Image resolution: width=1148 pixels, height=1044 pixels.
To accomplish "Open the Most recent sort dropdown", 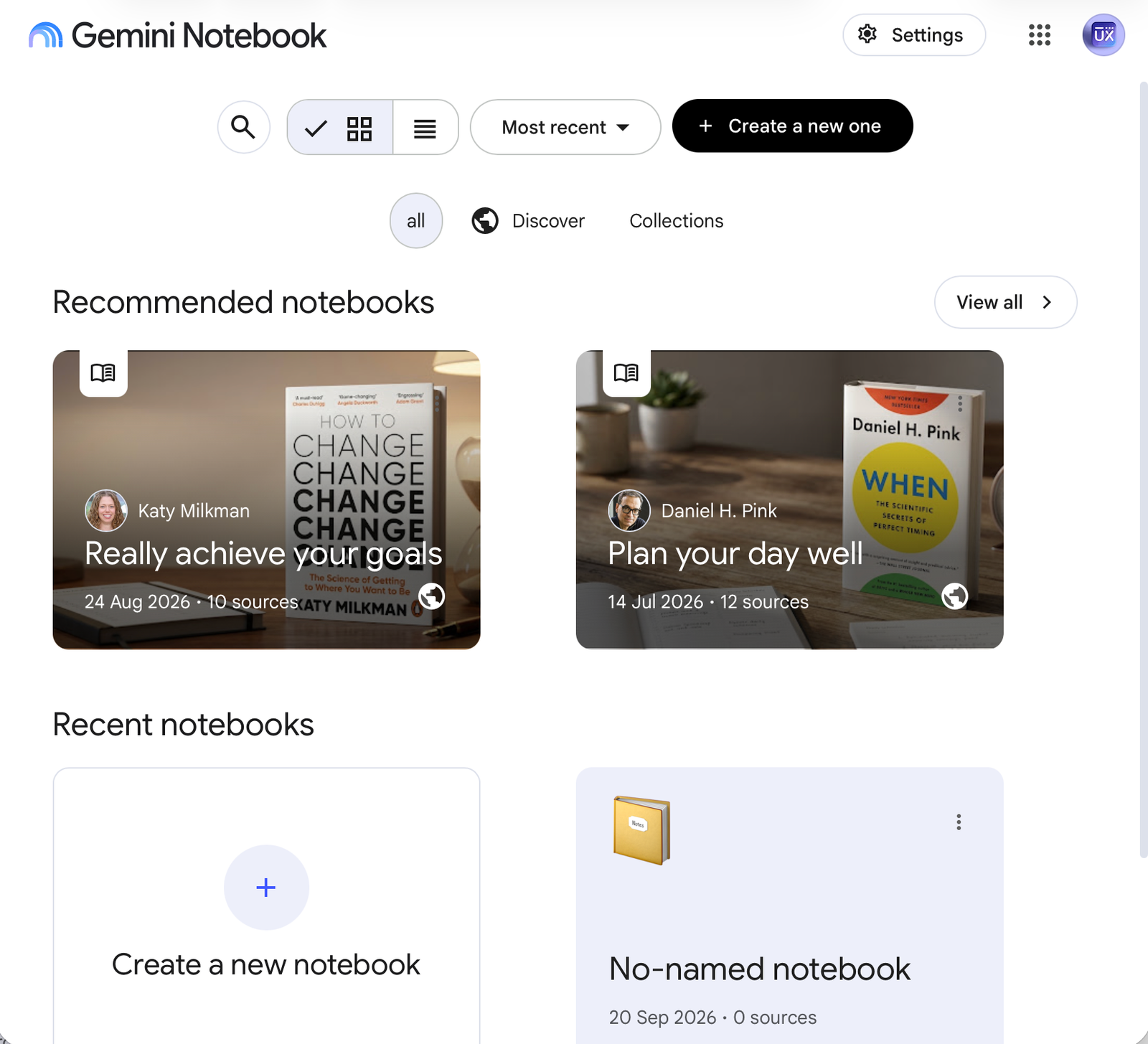I will click(x=565, y=127).
